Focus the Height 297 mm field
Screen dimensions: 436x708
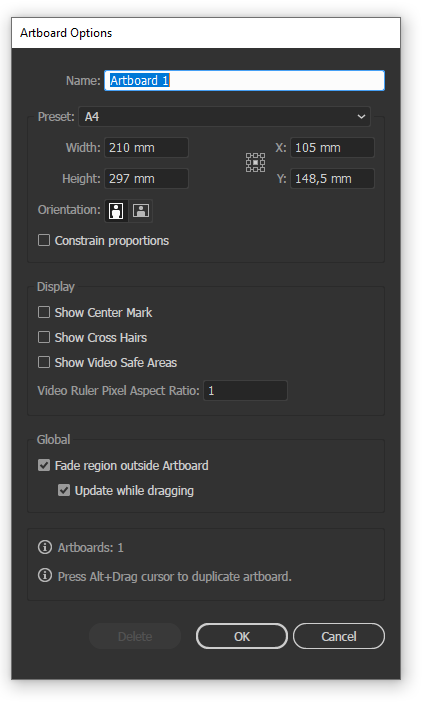coord(146,179)
